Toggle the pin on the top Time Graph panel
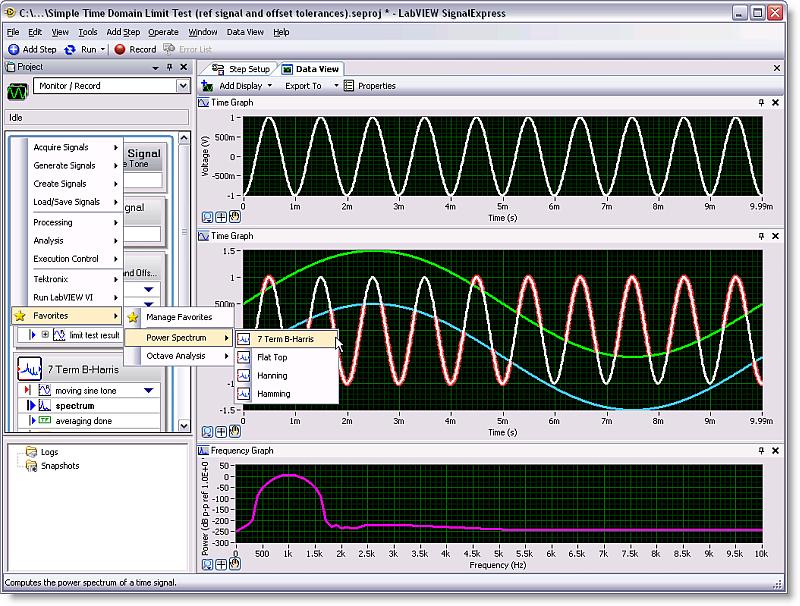 point(761,103)
